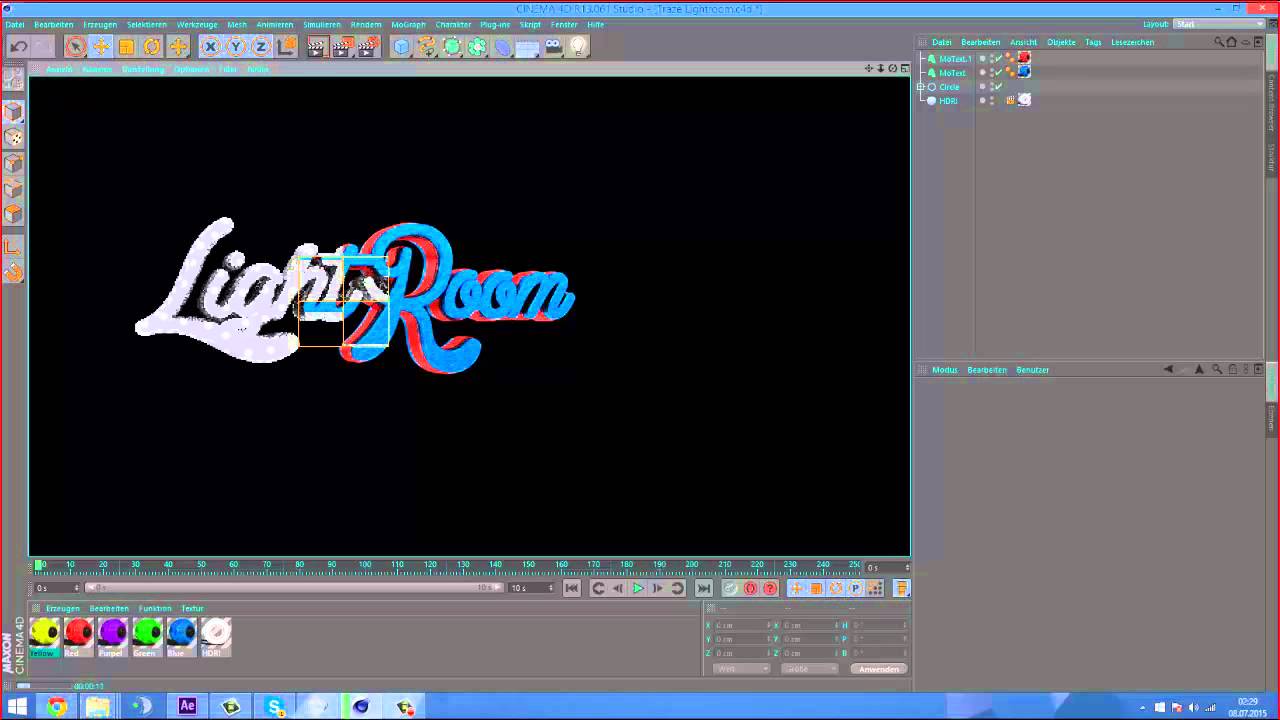The height and width of the screenshot is (720, 1280).
Task: Open the Benutzer menu in Attribute Manager
Action: (x=1033, y=370)
